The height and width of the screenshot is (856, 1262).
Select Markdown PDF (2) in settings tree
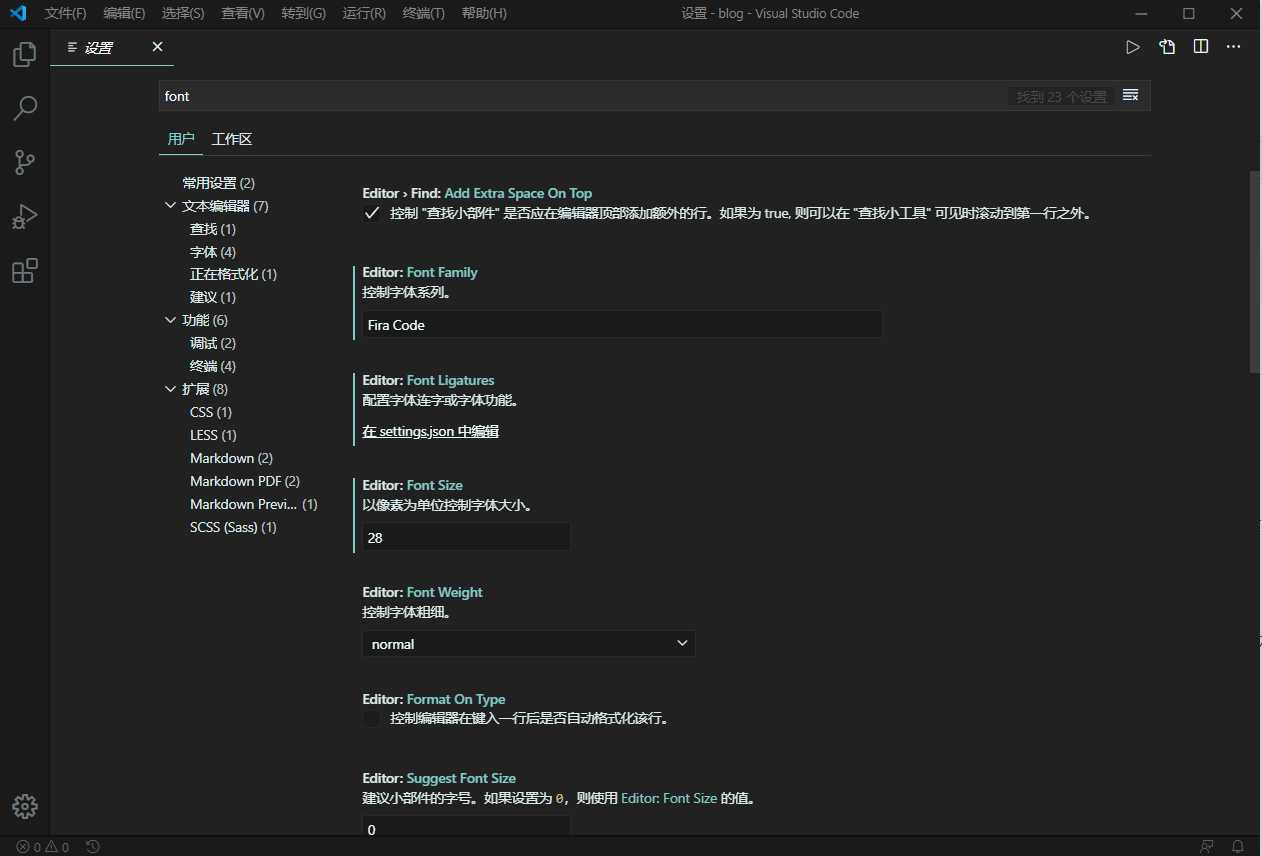[x=245, y=481]
